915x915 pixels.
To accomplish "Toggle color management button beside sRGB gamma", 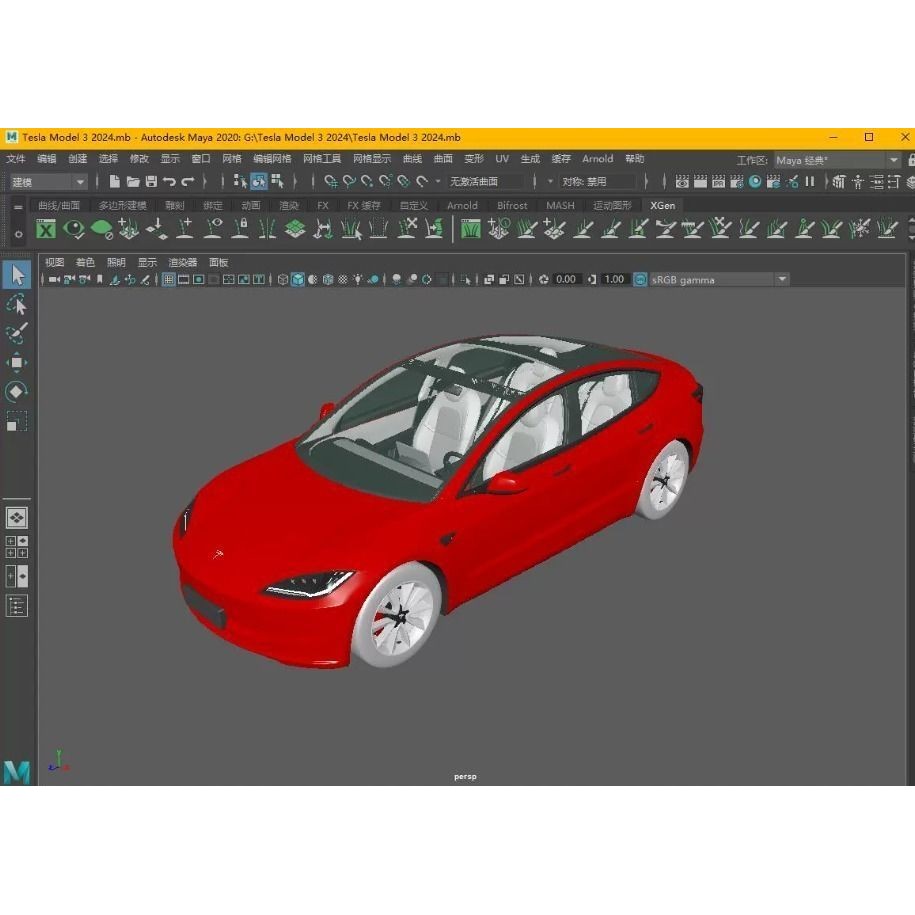I will pyautogui.click(x=640, y=280).
